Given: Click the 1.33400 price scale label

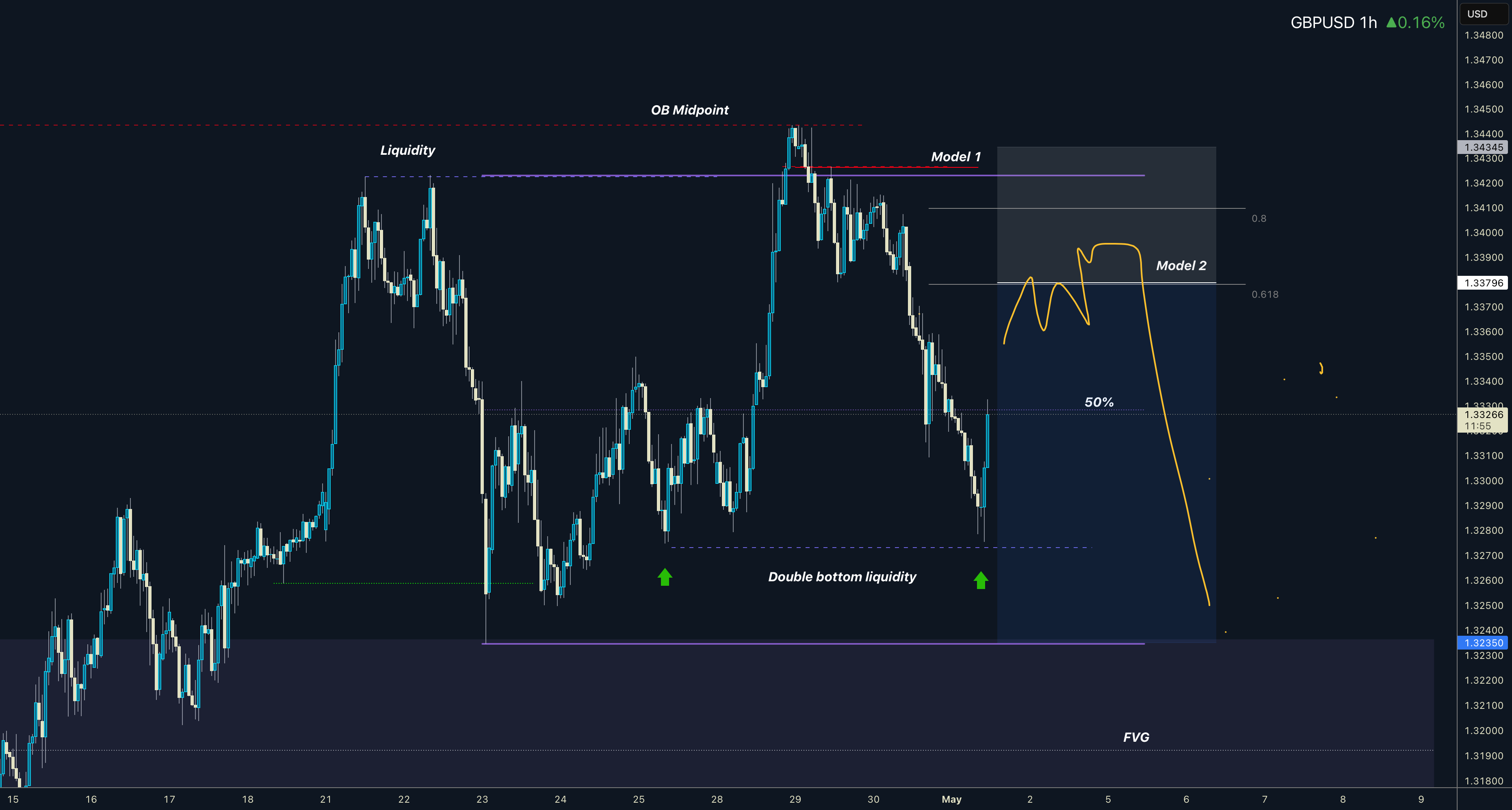Looking at the screenshot, I should (x=1483, y=381).
